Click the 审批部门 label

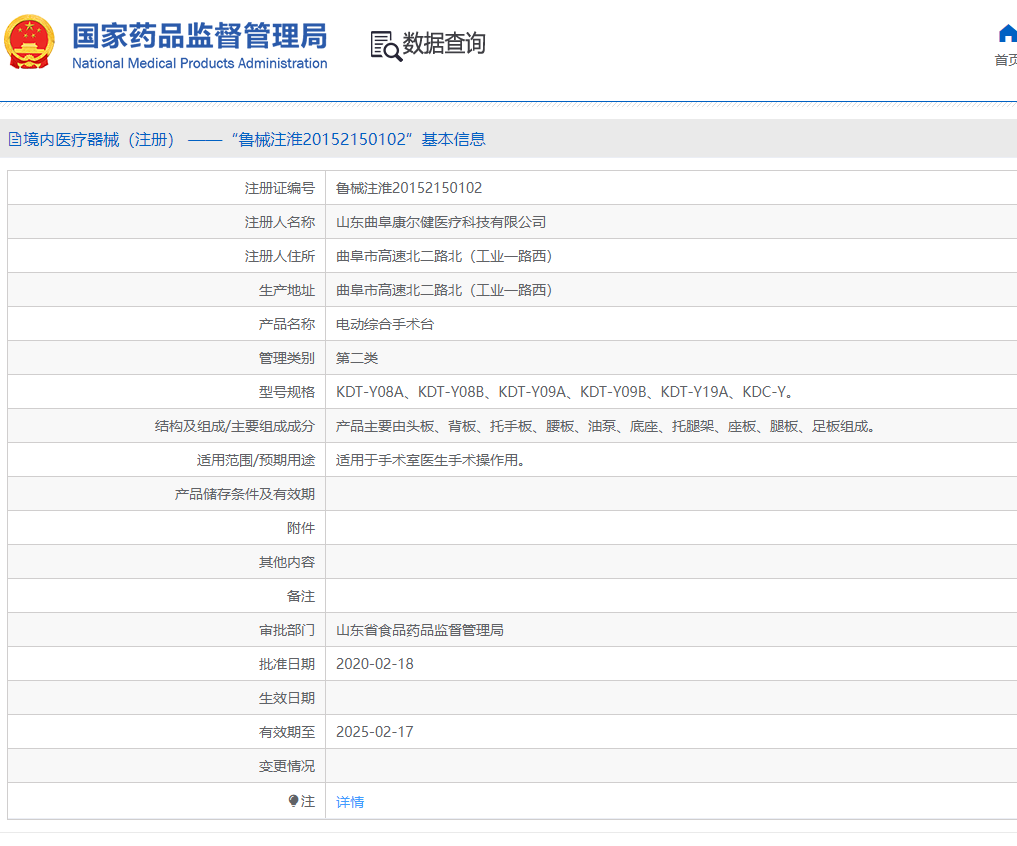point(287,630)
